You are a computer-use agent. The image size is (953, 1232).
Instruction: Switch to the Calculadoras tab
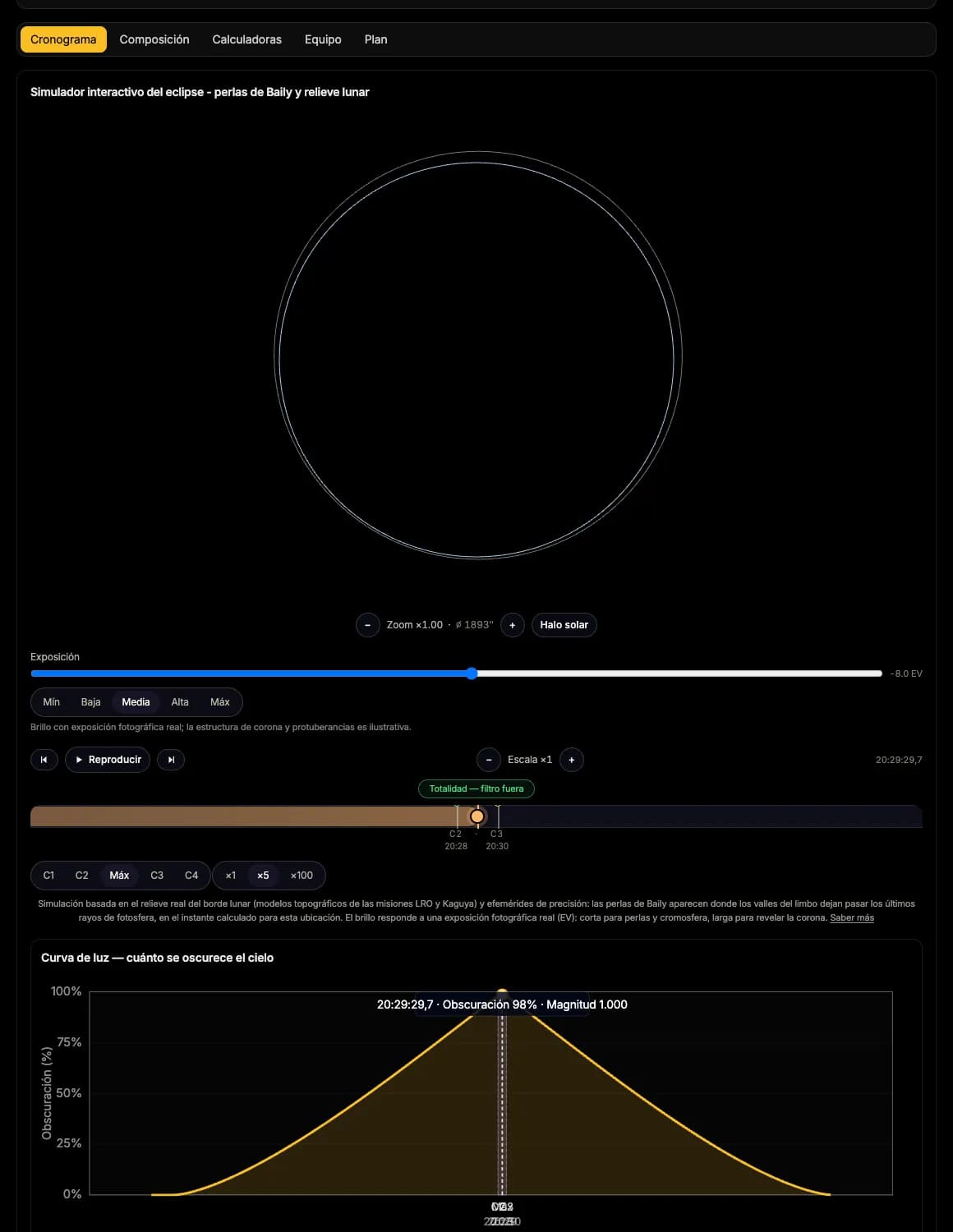(x=247, y=39)
